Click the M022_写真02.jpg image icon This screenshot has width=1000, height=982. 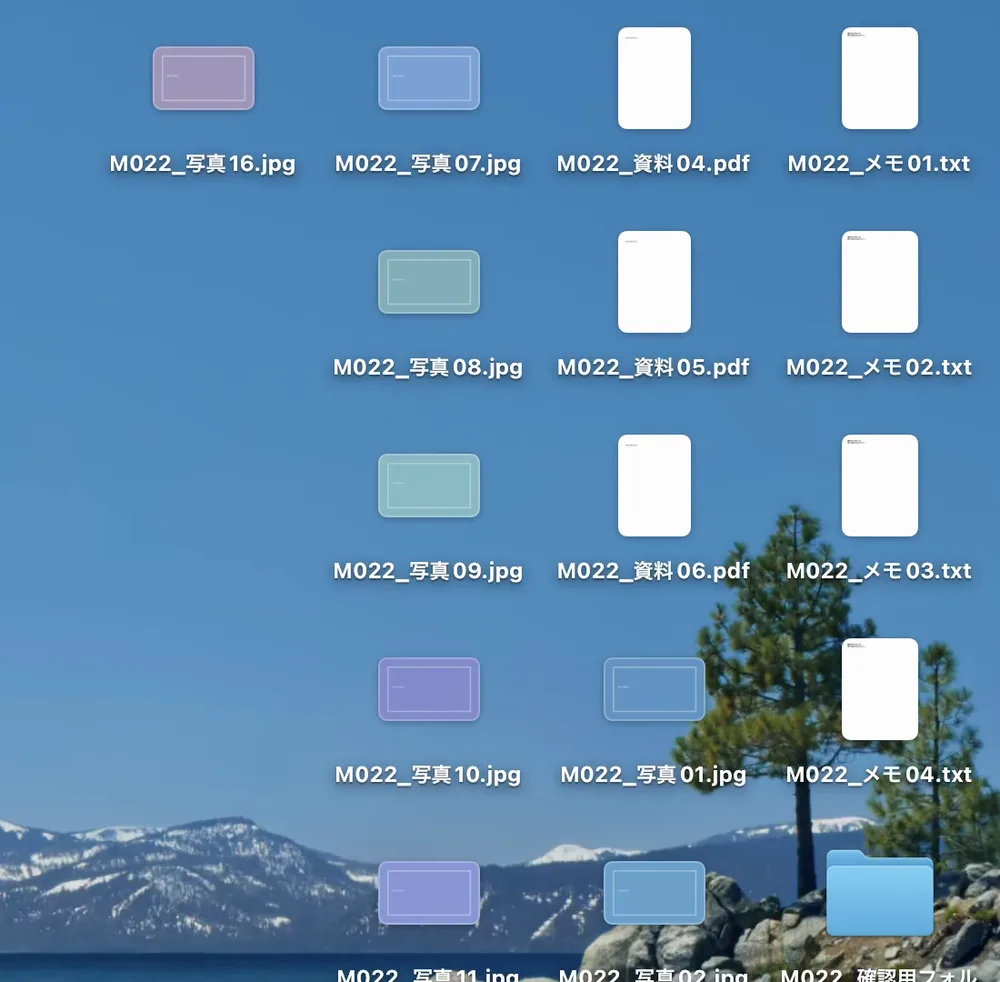[x=654, y=893]
